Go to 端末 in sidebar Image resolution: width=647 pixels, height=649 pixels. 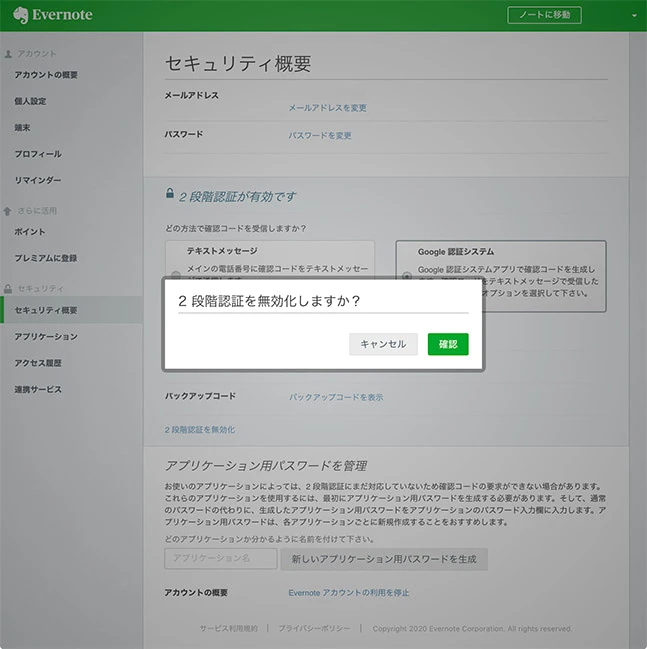[x=22, y=128]
